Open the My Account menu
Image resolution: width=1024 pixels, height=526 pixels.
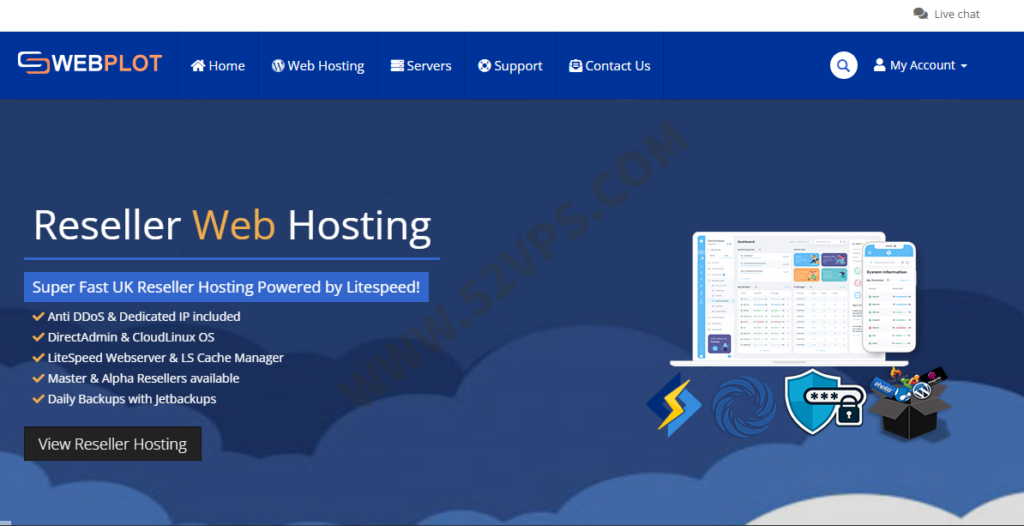coord(920,65)
